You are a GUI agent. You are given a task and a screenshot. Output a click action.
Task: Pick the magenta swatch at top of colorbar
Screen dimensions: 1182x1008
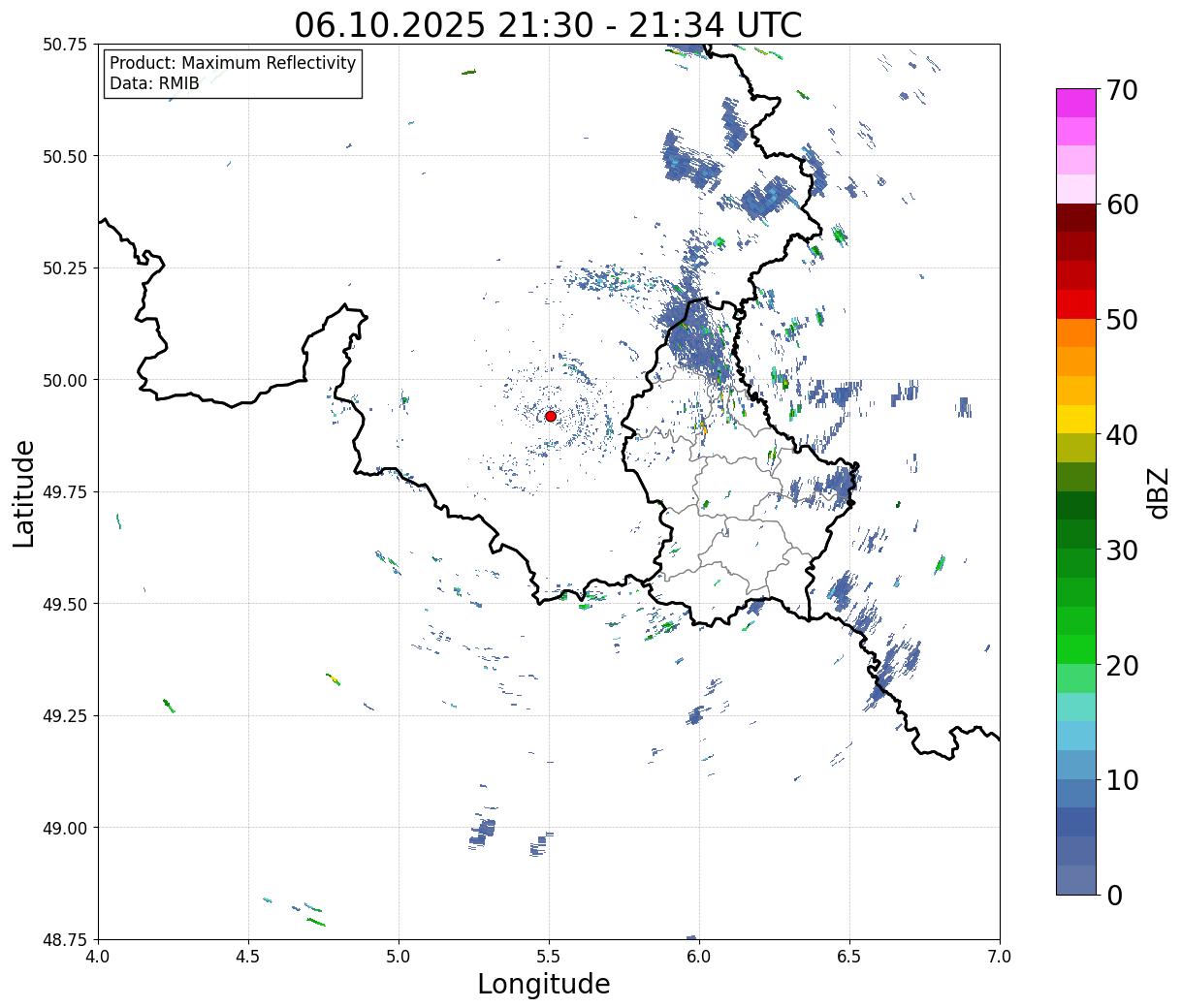[1076, 103]
